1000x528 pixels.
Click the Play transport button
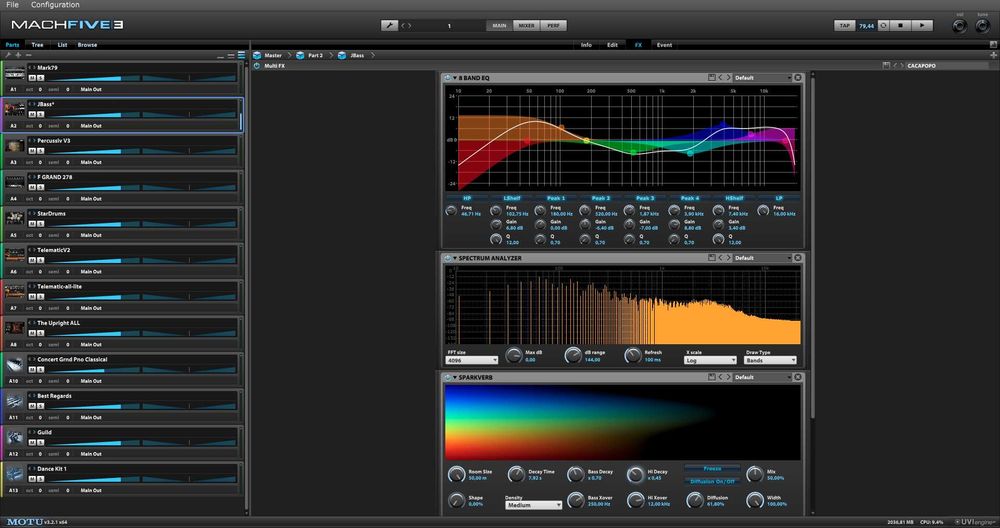tap(922, 26)
